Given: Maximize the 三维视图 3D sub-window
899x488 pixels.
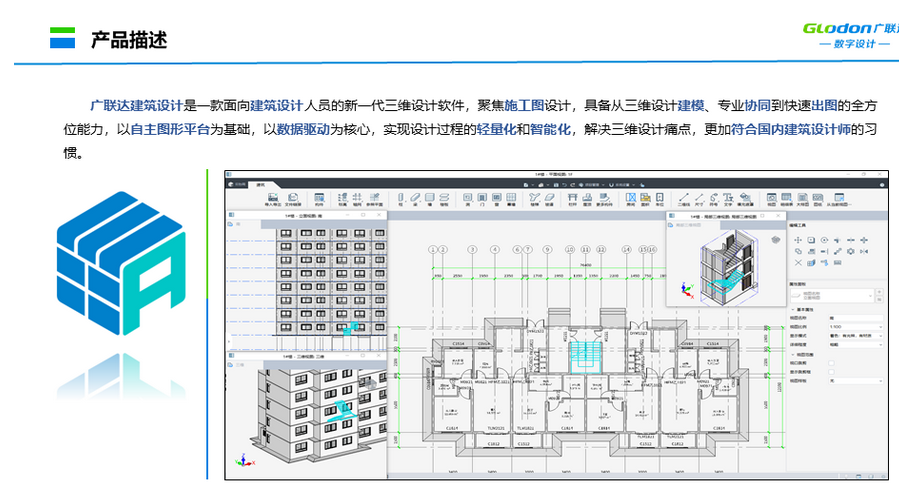Looking at the screenshot, I should 363,356.
